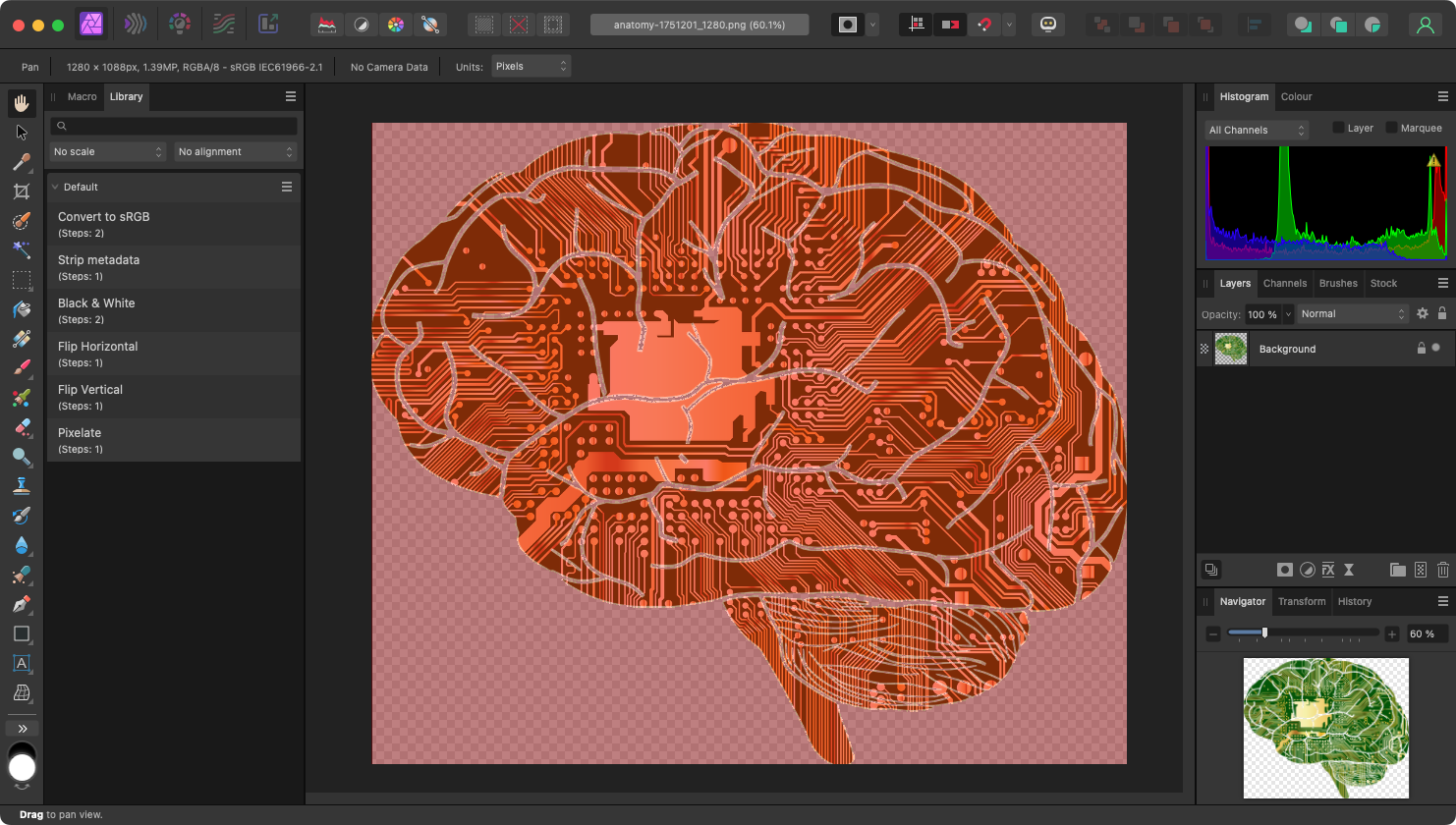Image resolution: width=1456 pixels, height=825 pixels.
Task: Open the All Channels histogram dropdown
Action: [1258, 130]
